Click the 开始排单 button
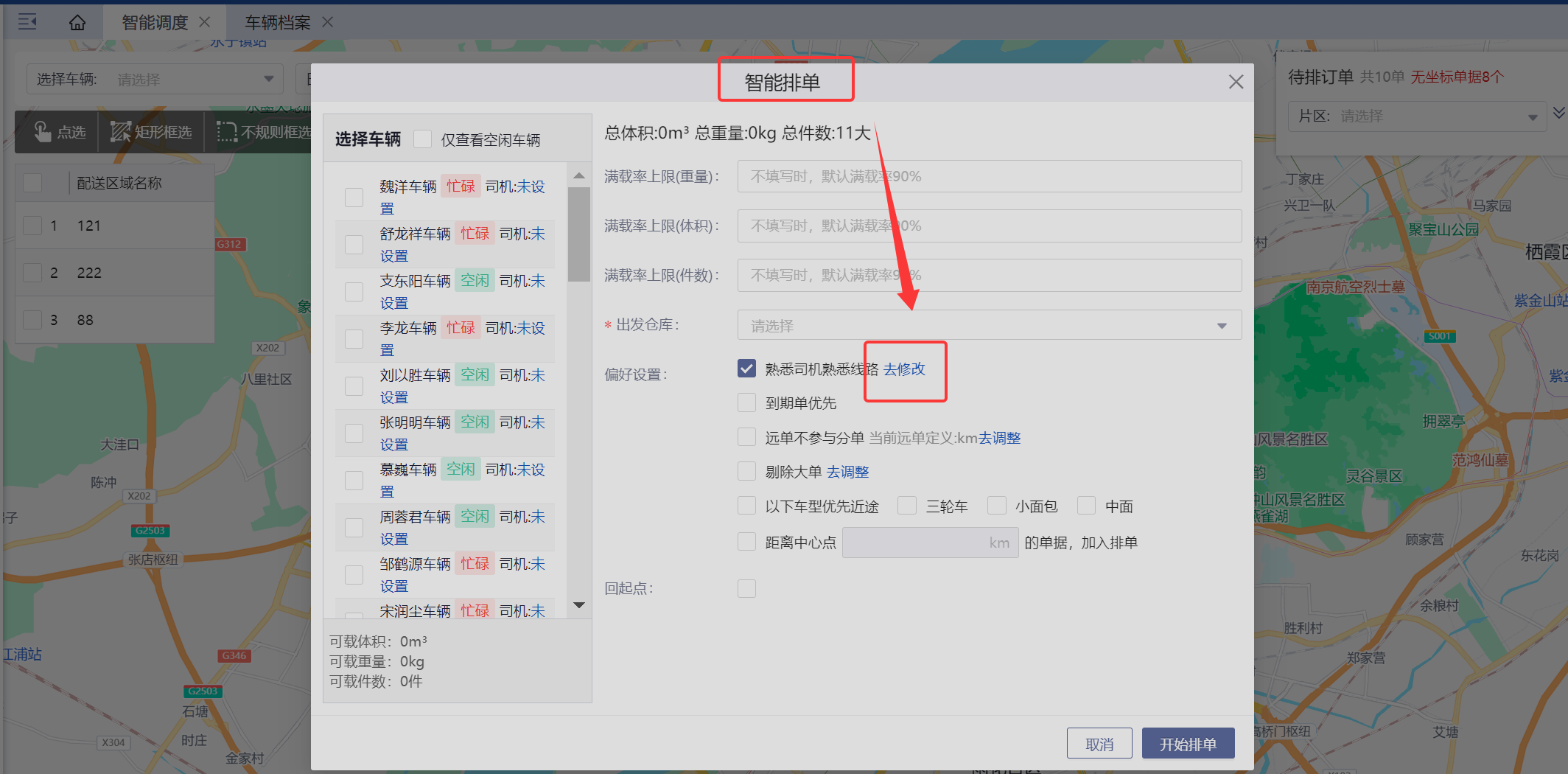This screenshot has height=774, width=1568. [x=1187, y=744]
